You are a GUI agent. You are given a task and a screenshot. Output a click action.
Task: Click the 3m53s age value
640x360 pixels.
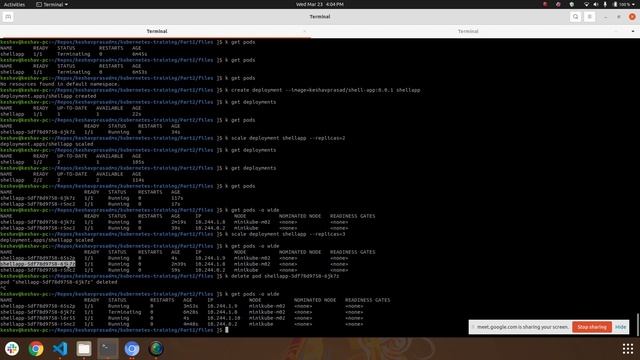click(x=191, y=306)
